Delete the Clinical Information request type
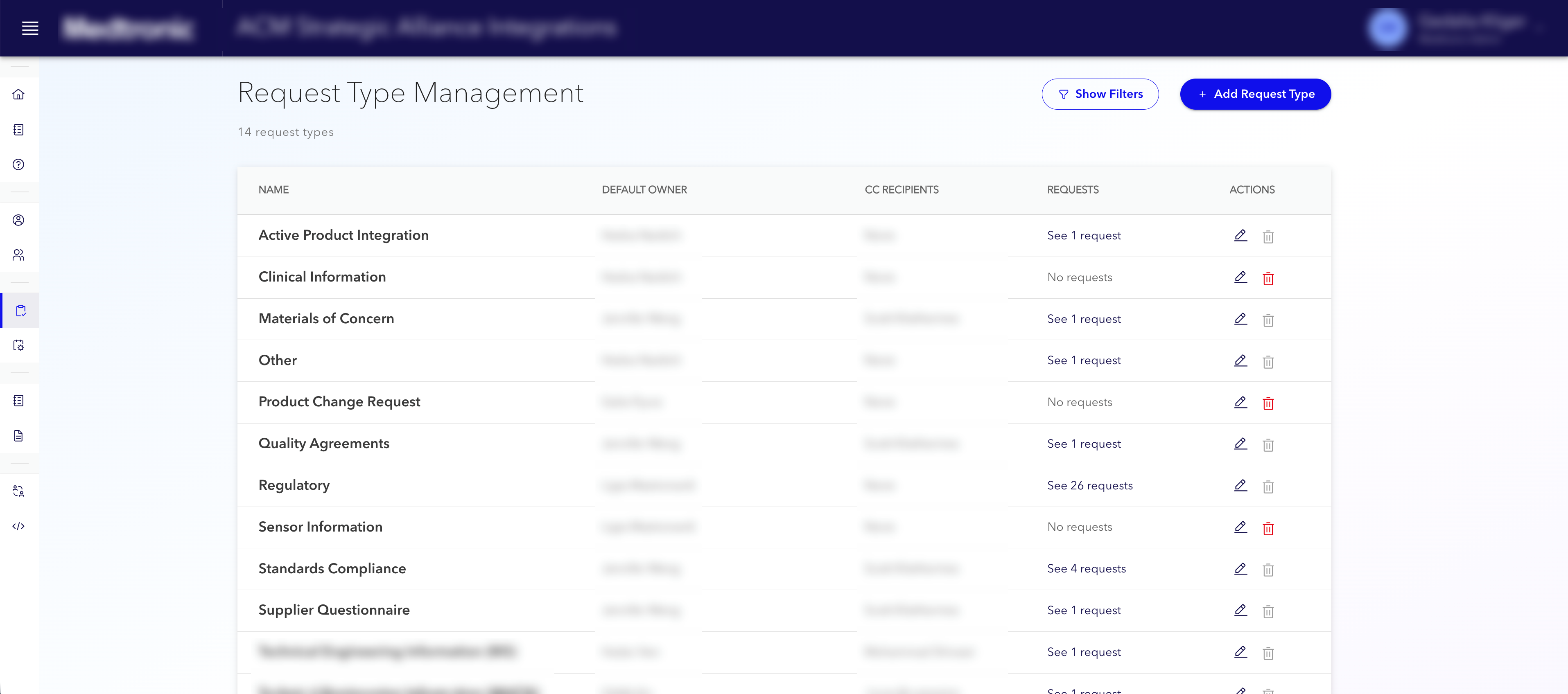 click(1269, 278)
